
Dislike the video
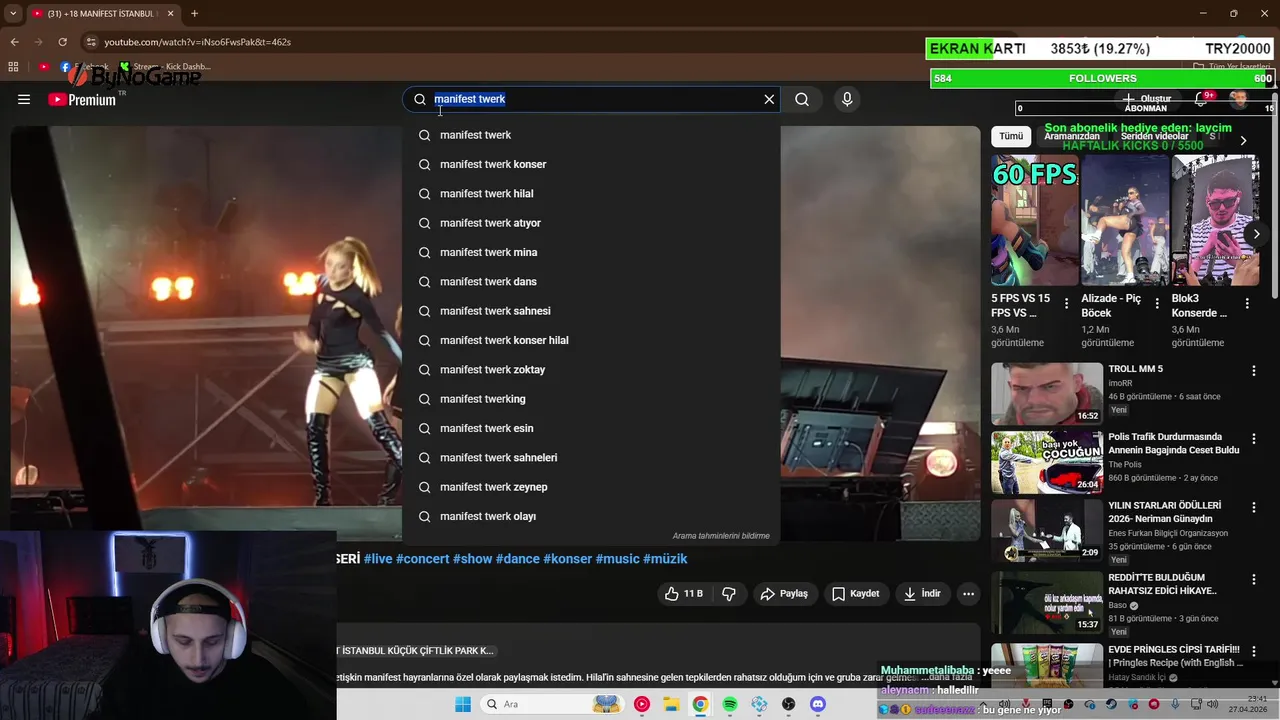point(729,593)
